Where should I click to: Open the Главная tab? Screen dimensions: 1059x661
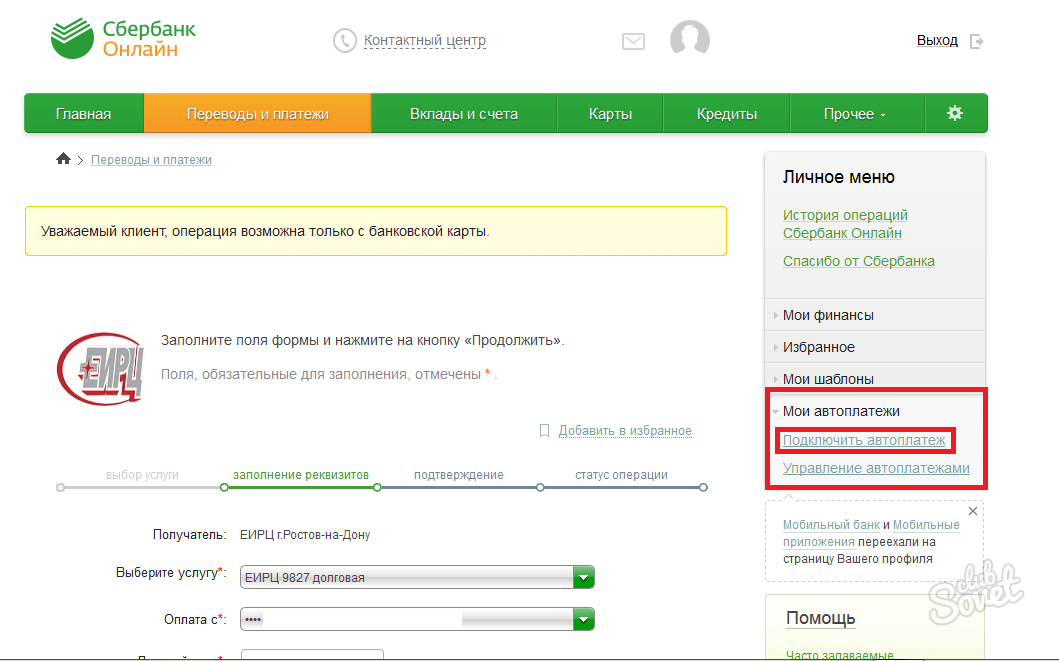84,113
